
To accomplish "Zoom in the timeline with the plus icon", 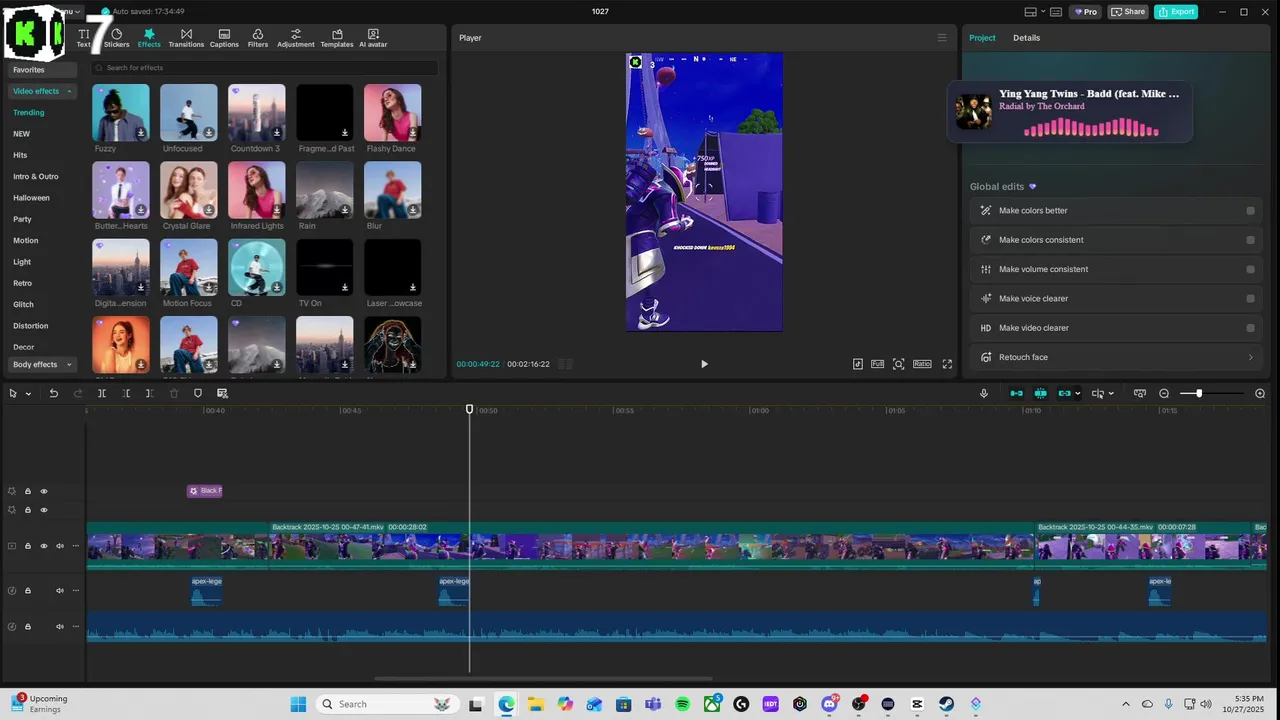I will [x=1260, y=393].
